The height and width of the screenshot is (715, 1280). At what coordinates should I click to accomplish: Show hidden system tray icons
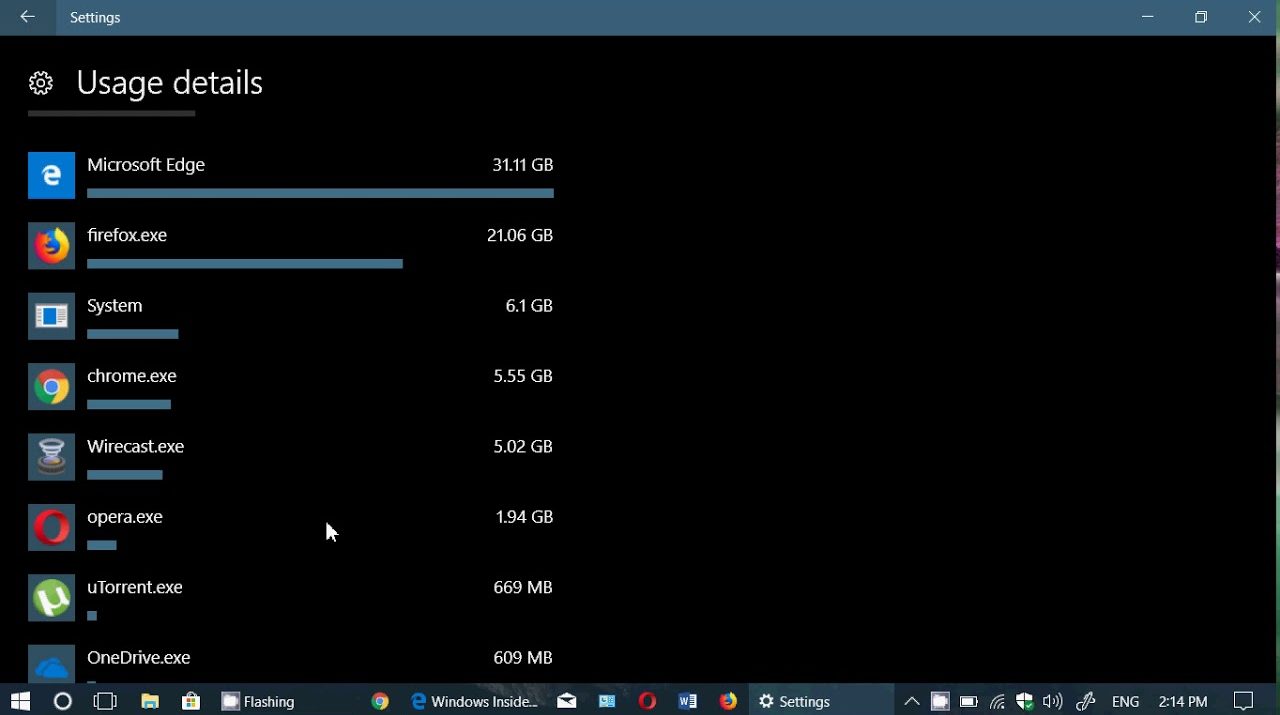911,701
